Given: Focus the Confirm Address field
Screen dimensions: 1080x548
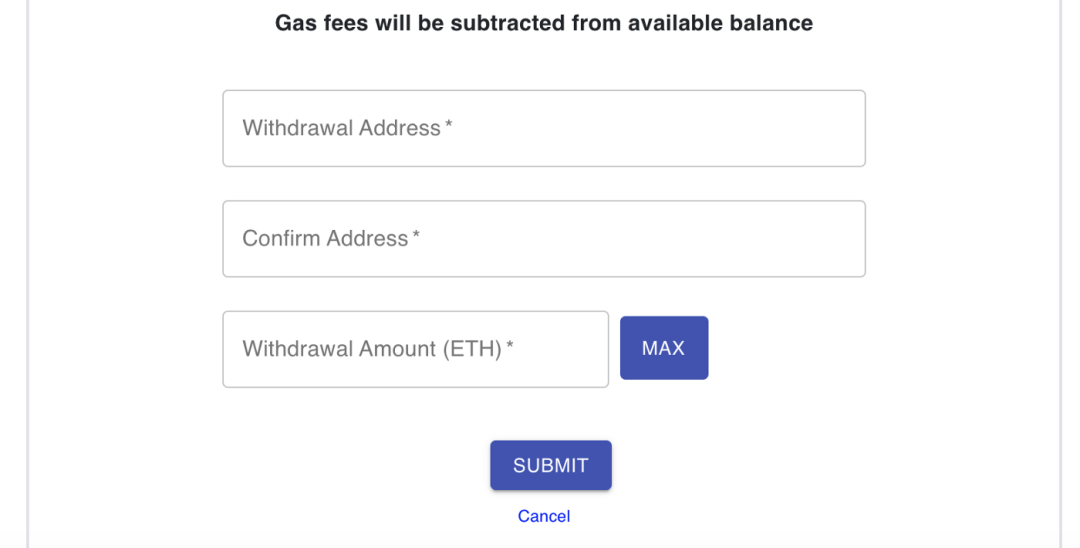Looking at the screenshot, I should [543, 239].
